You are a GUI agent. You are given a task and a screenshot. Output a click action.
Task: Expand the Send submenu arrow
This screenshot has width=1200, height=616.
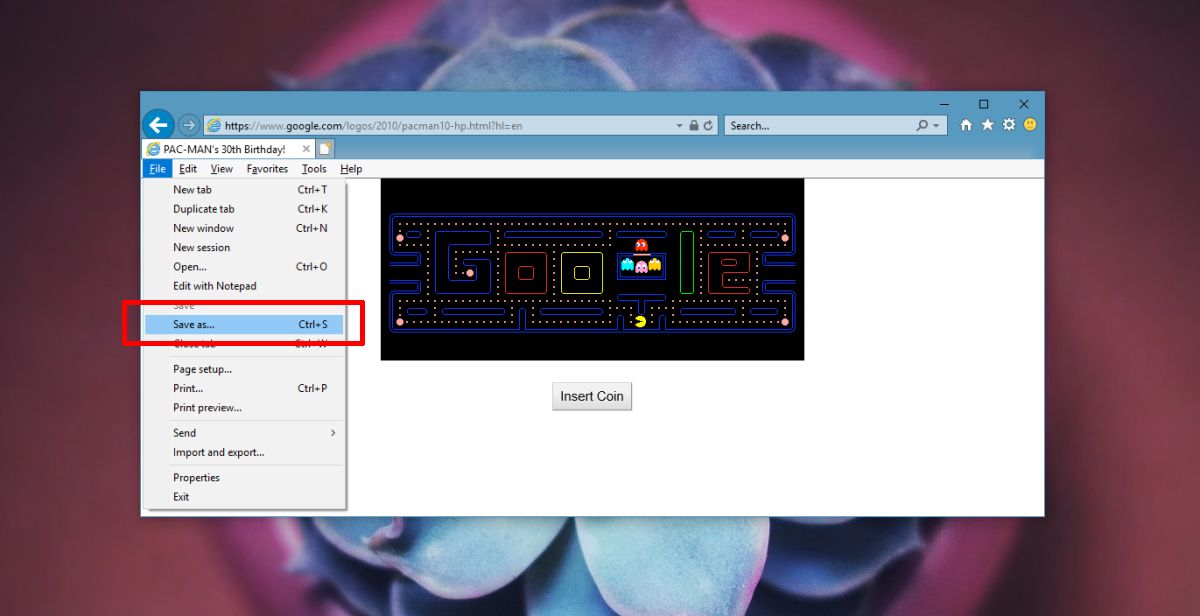click(x=333, y=433)
